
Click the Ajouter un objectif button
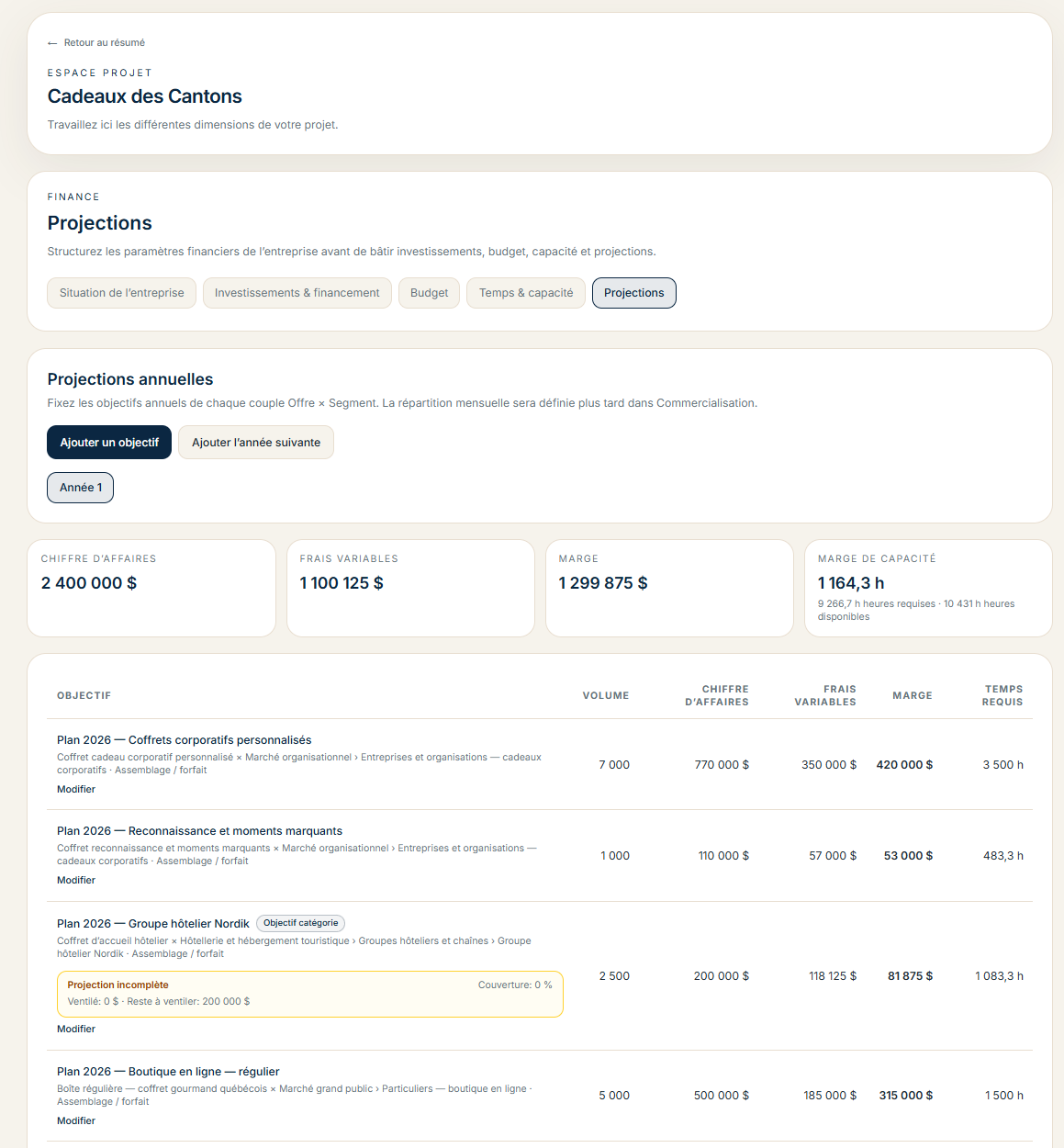pos(109,443)
